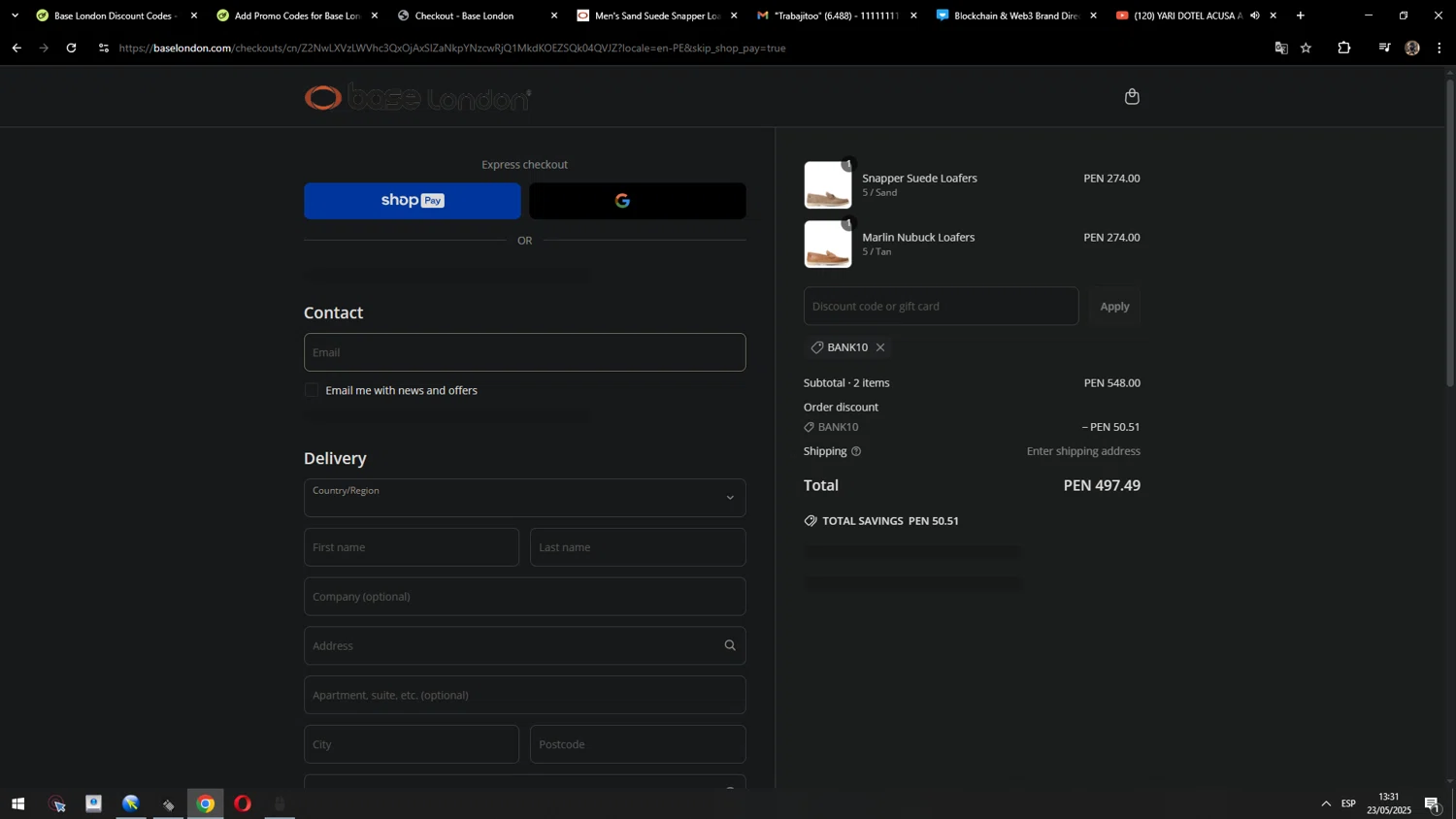Open Chrome from the taskbar

(206, 803)
